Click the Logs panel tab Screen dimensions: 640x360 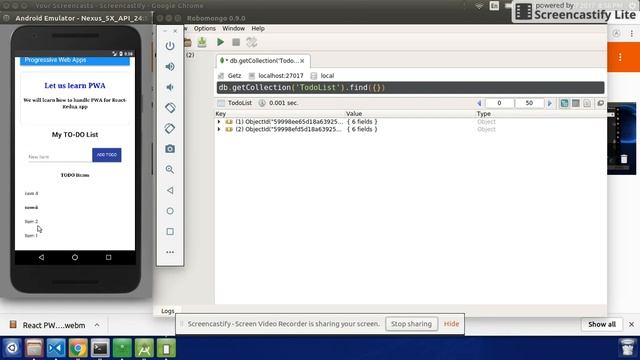pos(168,311)
